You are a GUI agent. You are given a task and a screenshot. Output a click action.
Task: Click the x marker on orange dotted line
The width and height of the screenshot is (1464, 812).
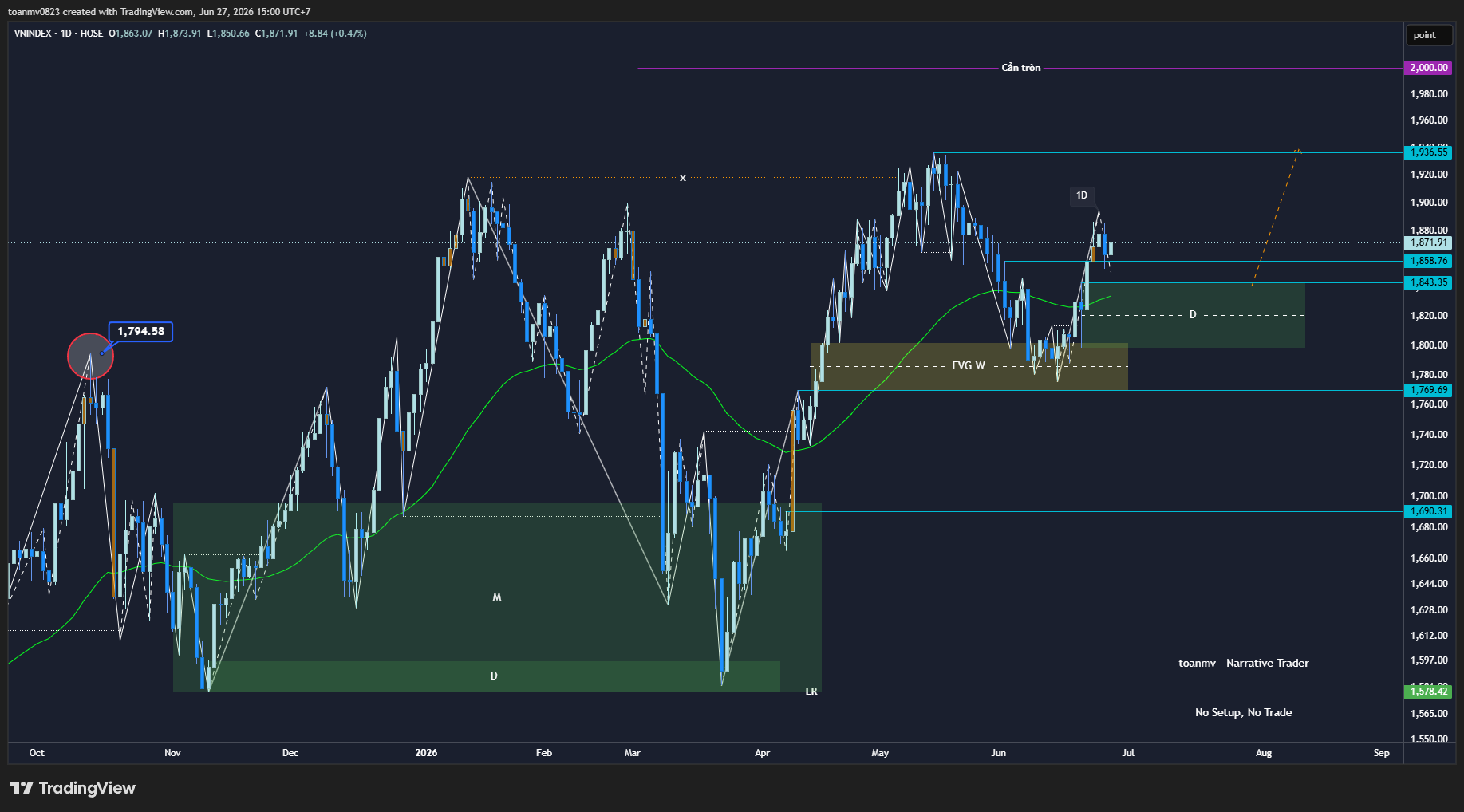[x=683, y=178]
